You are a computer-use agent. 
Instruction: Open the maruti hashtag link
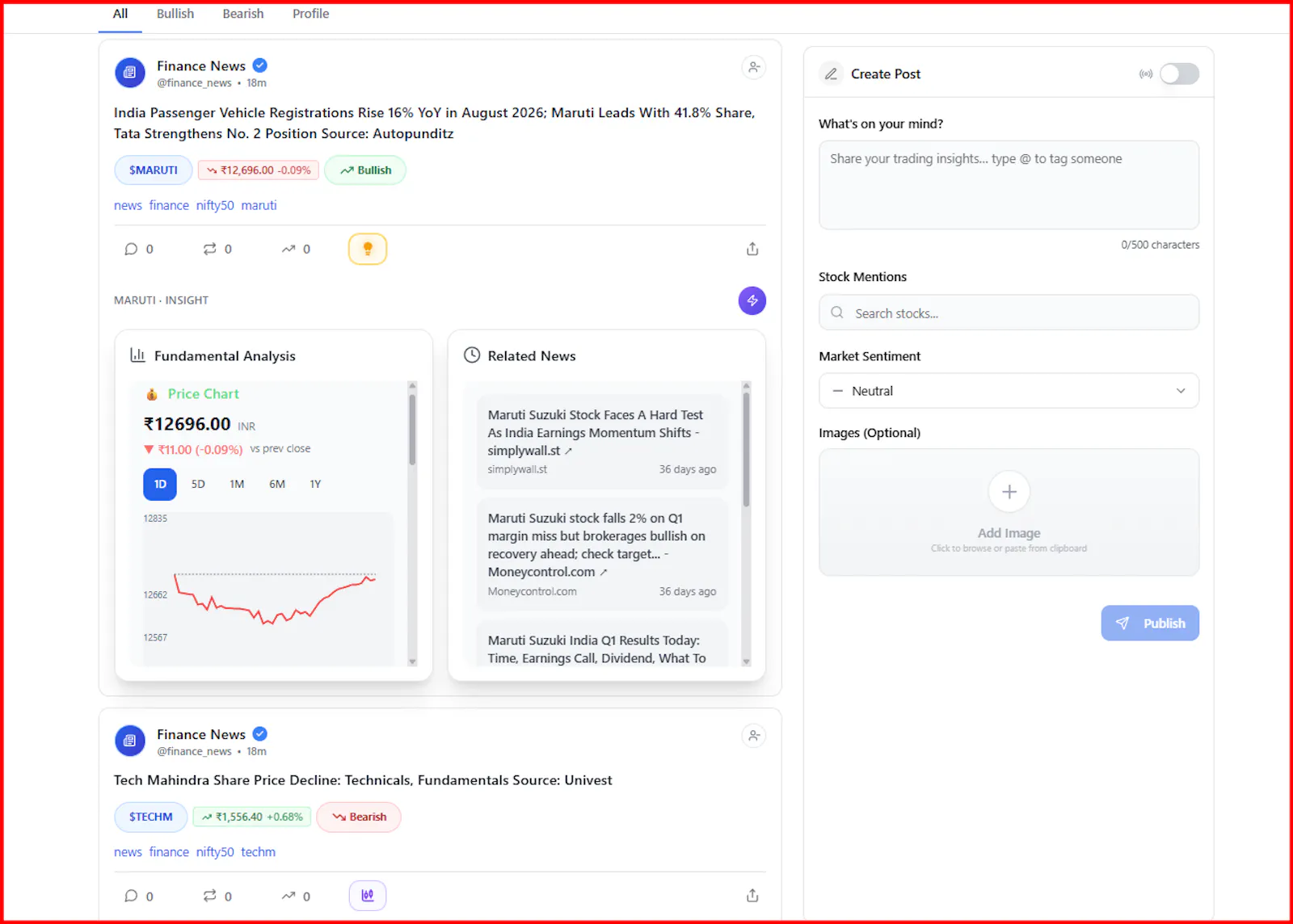259,206
